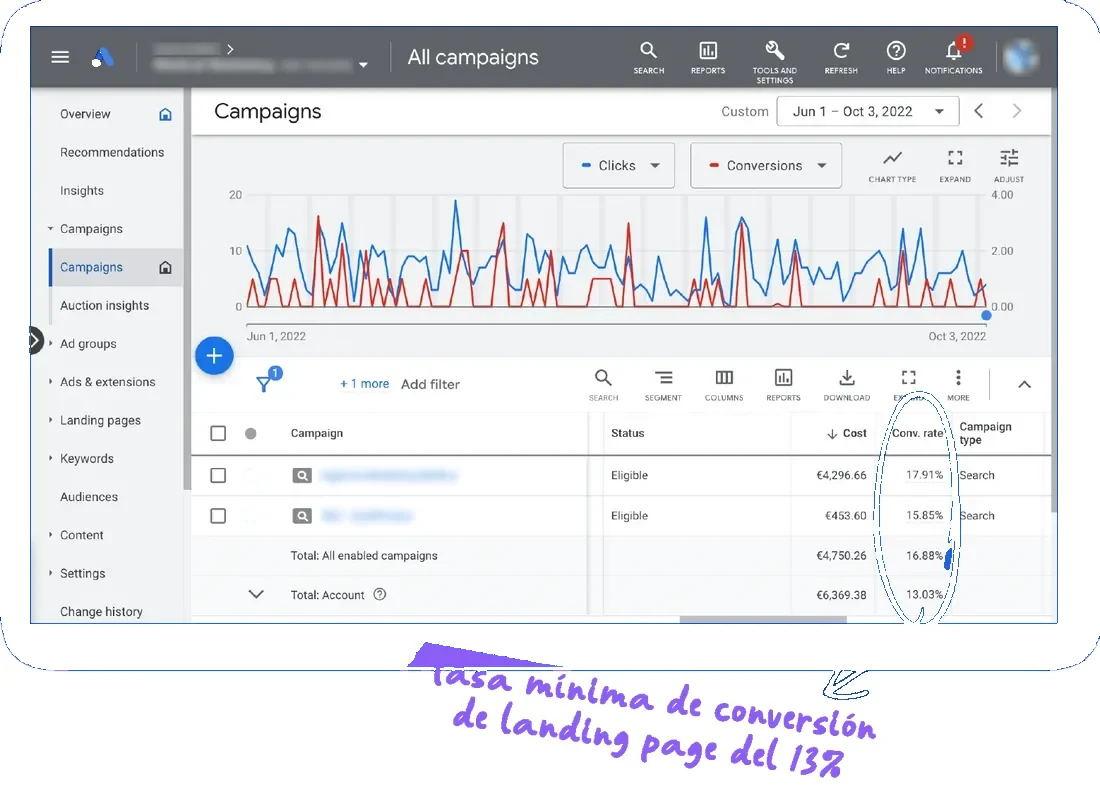Click the sidebar vertical scrollbar
The width and height of the screenshot is (1100, 801).
tap(187, 288)
